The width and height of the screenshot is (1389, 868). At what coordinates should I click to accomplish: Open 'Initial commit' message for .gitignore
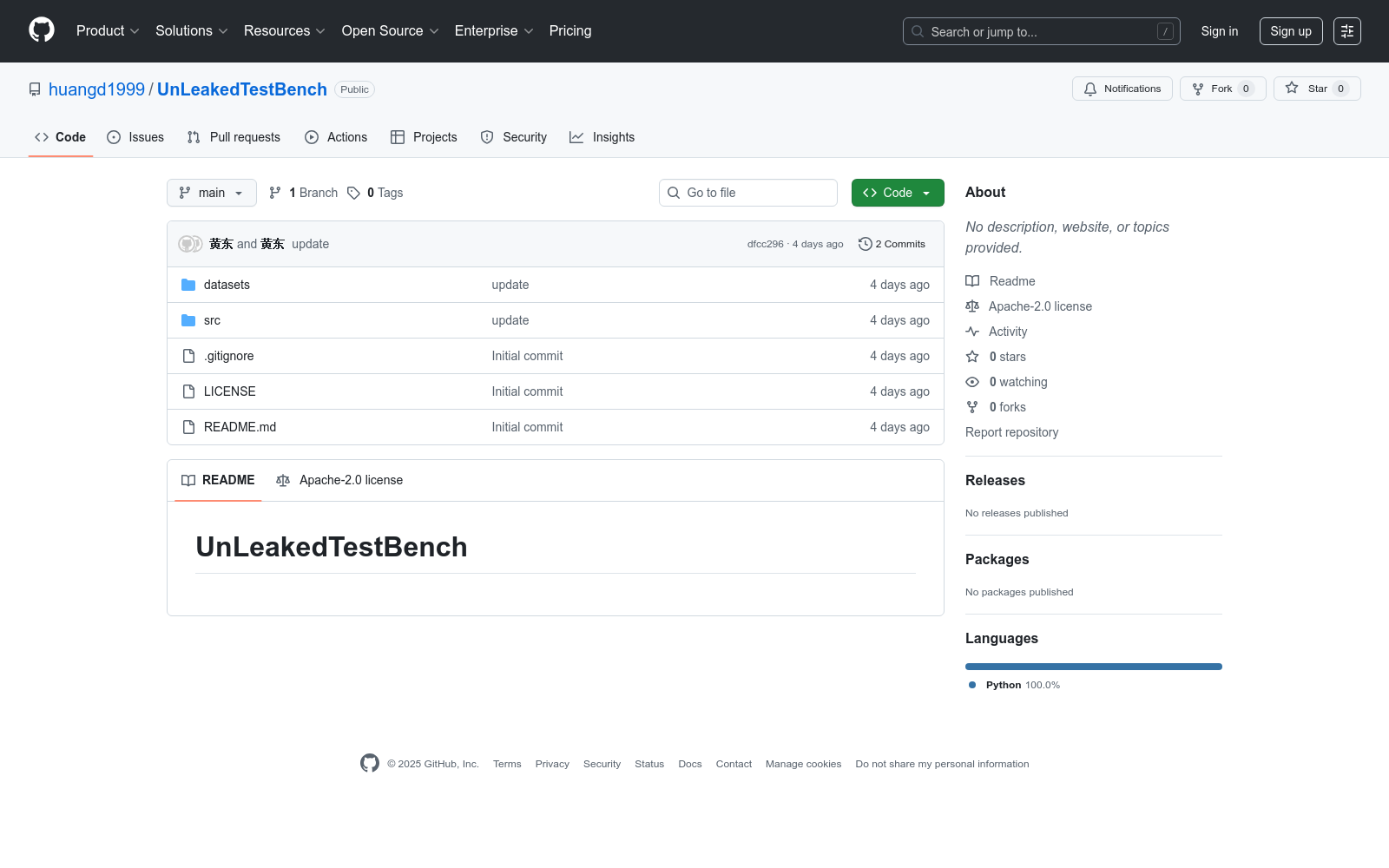(527, 356)
